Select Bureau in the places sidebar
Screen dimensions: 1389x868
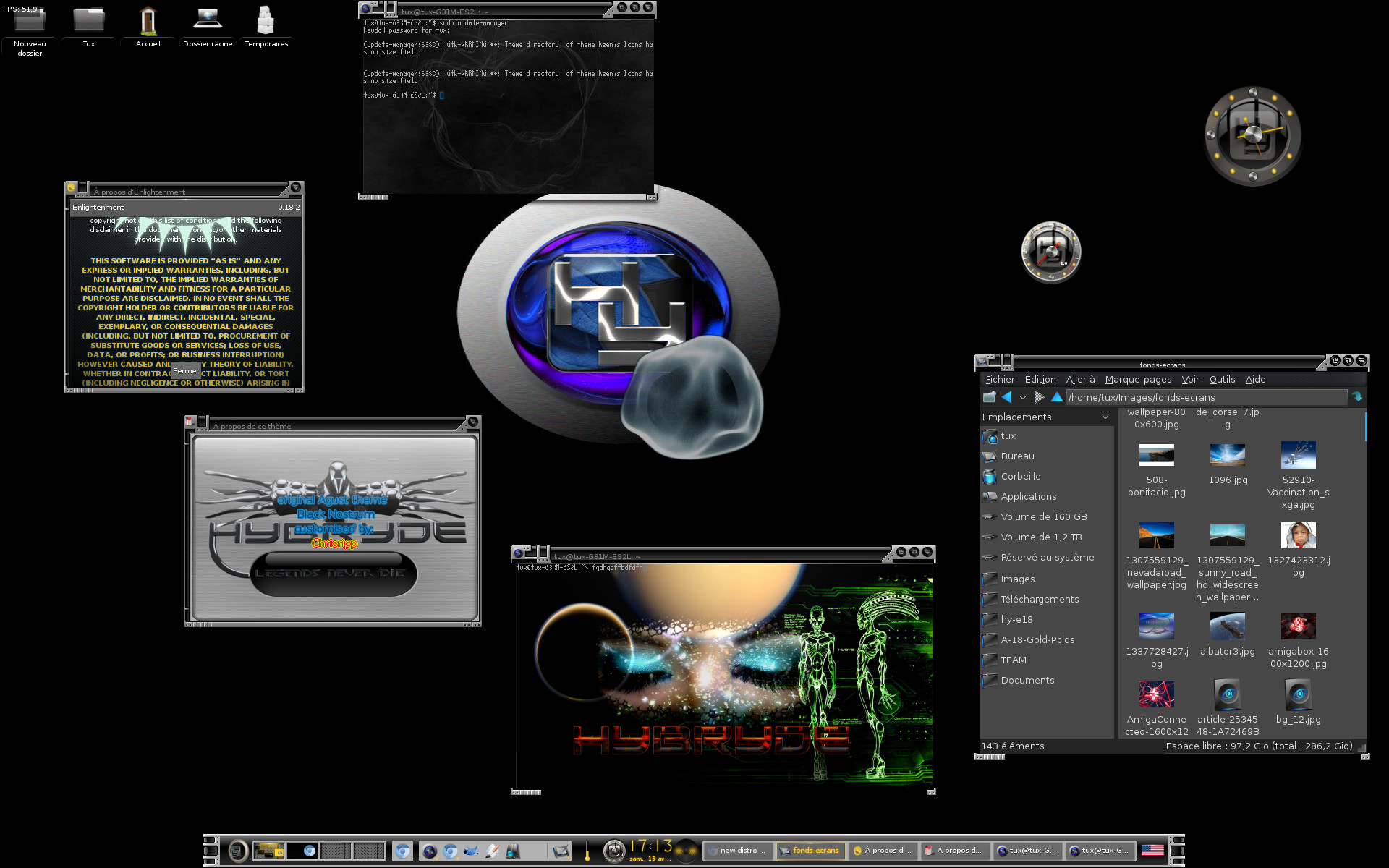[1047, 456]
